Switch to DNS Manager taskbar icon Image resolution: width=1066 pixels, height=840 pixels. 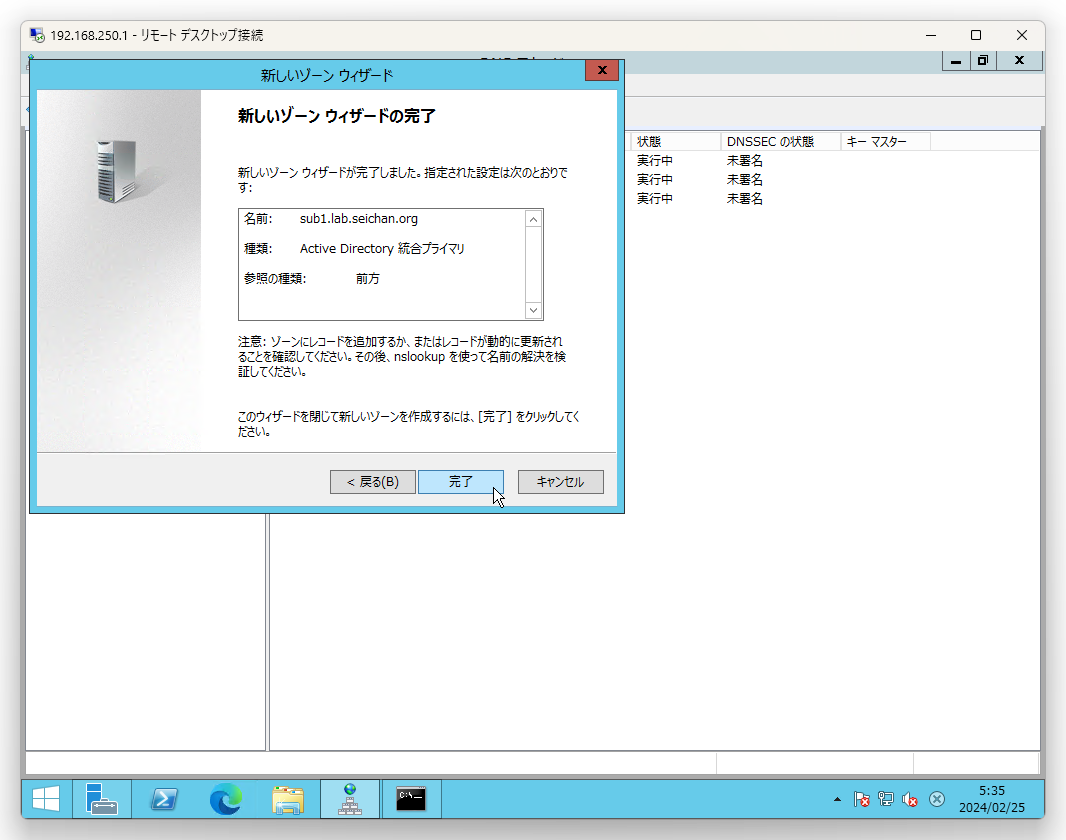350,799
